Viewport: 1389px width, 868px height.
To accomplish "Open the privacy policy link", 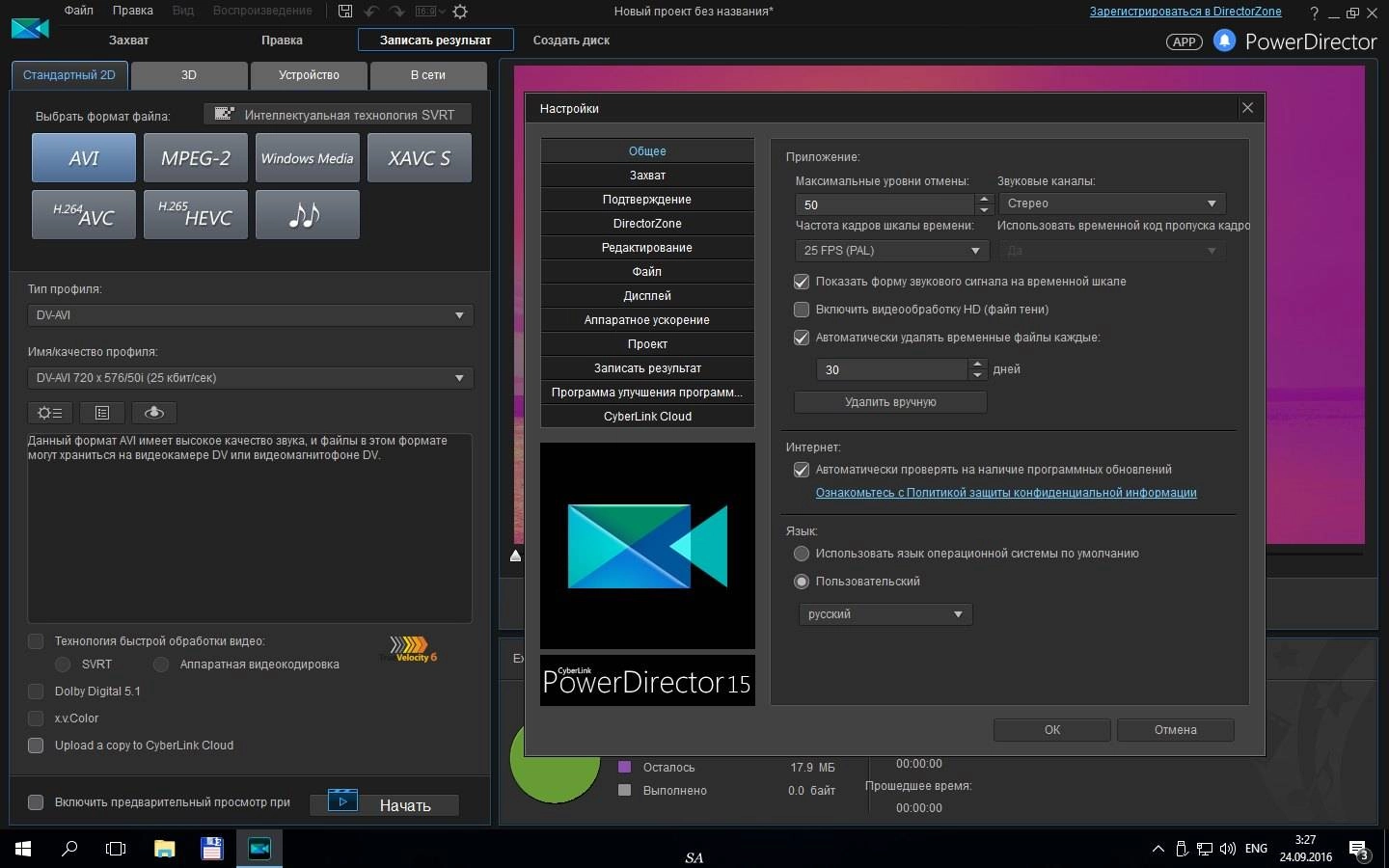I will coord(1006,493).
